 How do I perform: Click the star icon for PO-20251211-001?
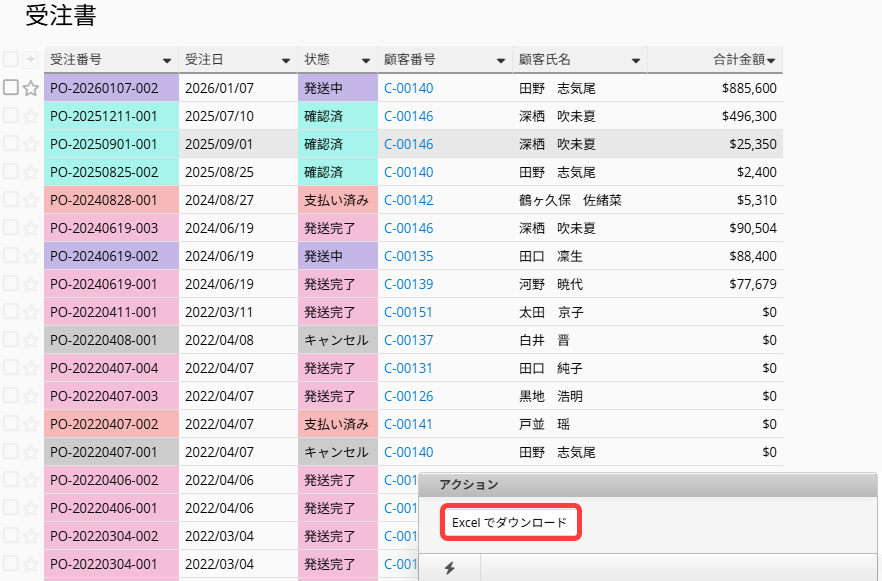click(x=30, y=116)
